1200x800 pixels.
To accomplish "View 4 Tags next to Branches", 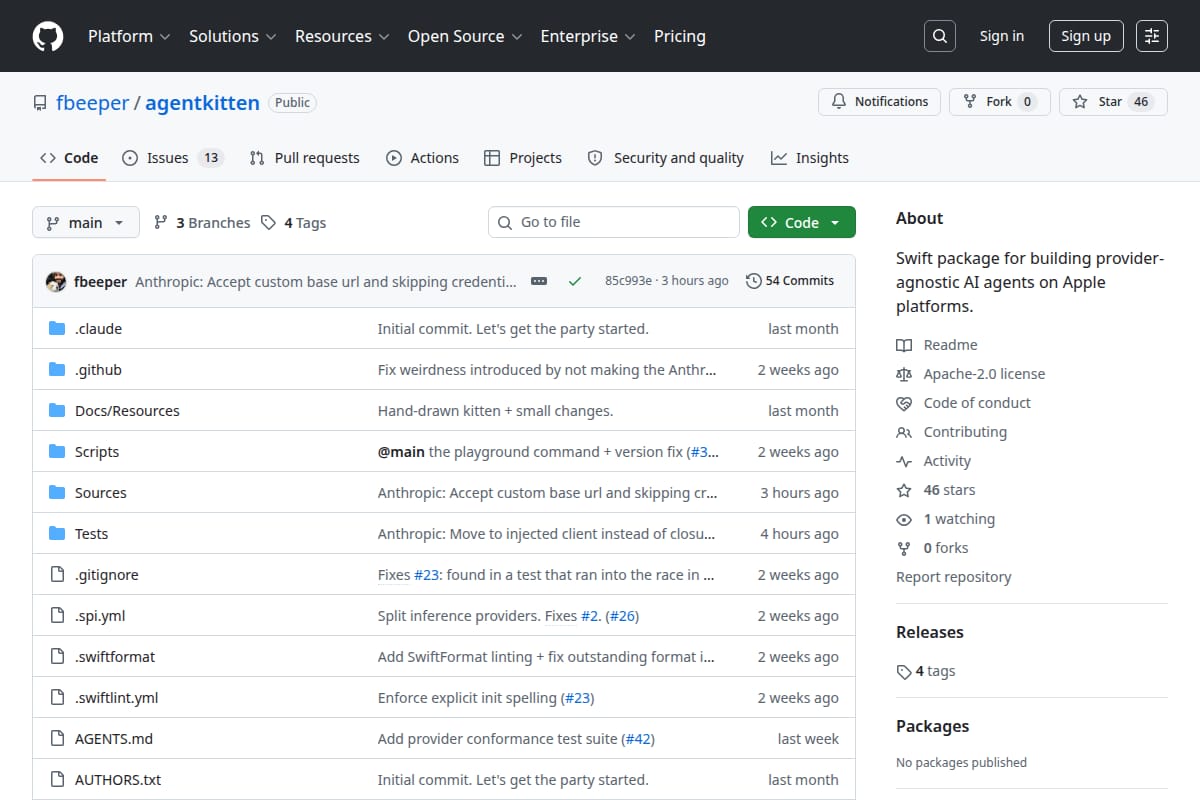I will tap(293, 223).
